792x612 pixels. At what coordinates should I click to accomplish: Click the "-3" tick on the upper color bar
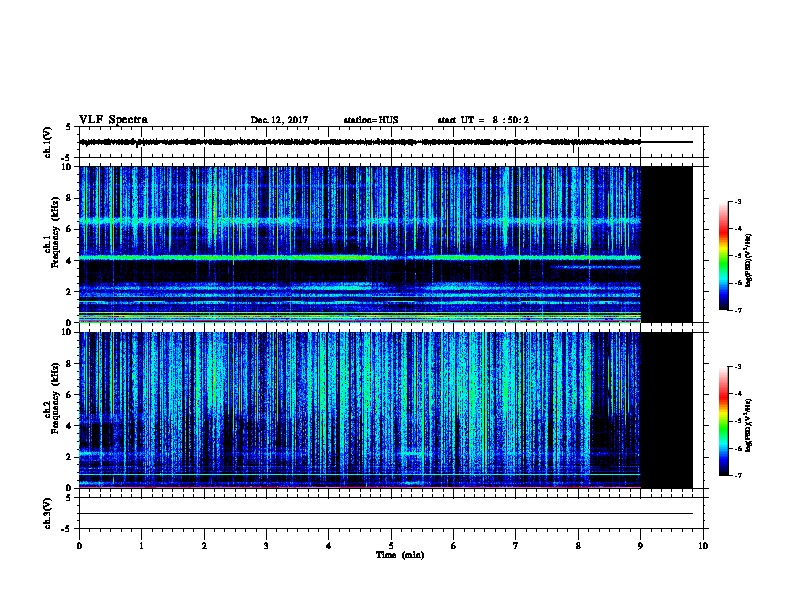tap(737, 201)
